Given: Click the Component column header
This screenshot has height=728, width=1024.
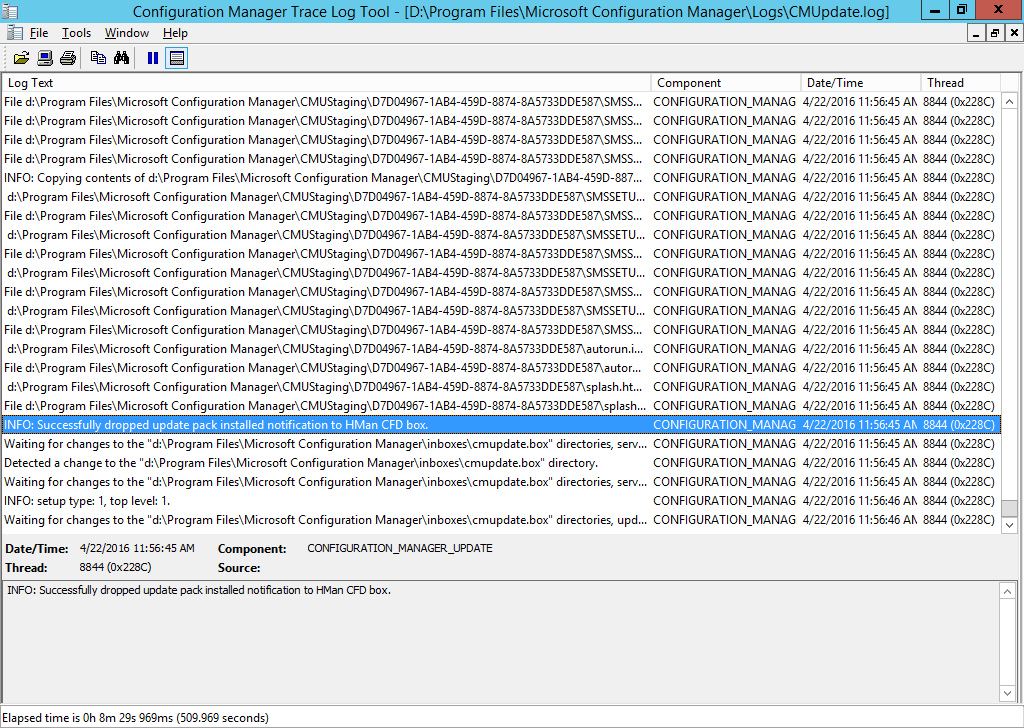Looking at the screenshot, I should coord(726,83).
